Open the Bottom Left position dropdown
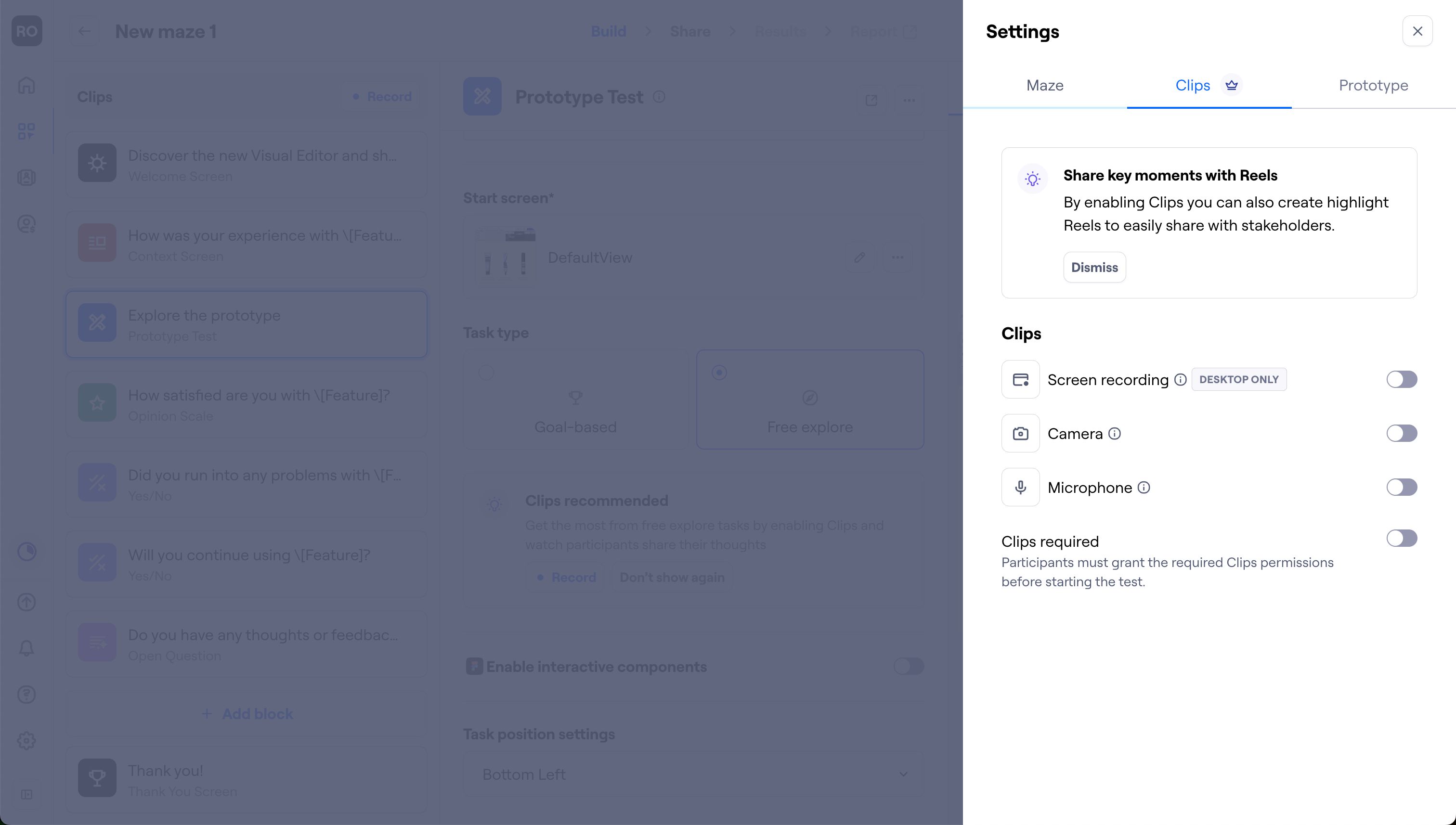Screen dimensions: 1456x825 (693, 774)
